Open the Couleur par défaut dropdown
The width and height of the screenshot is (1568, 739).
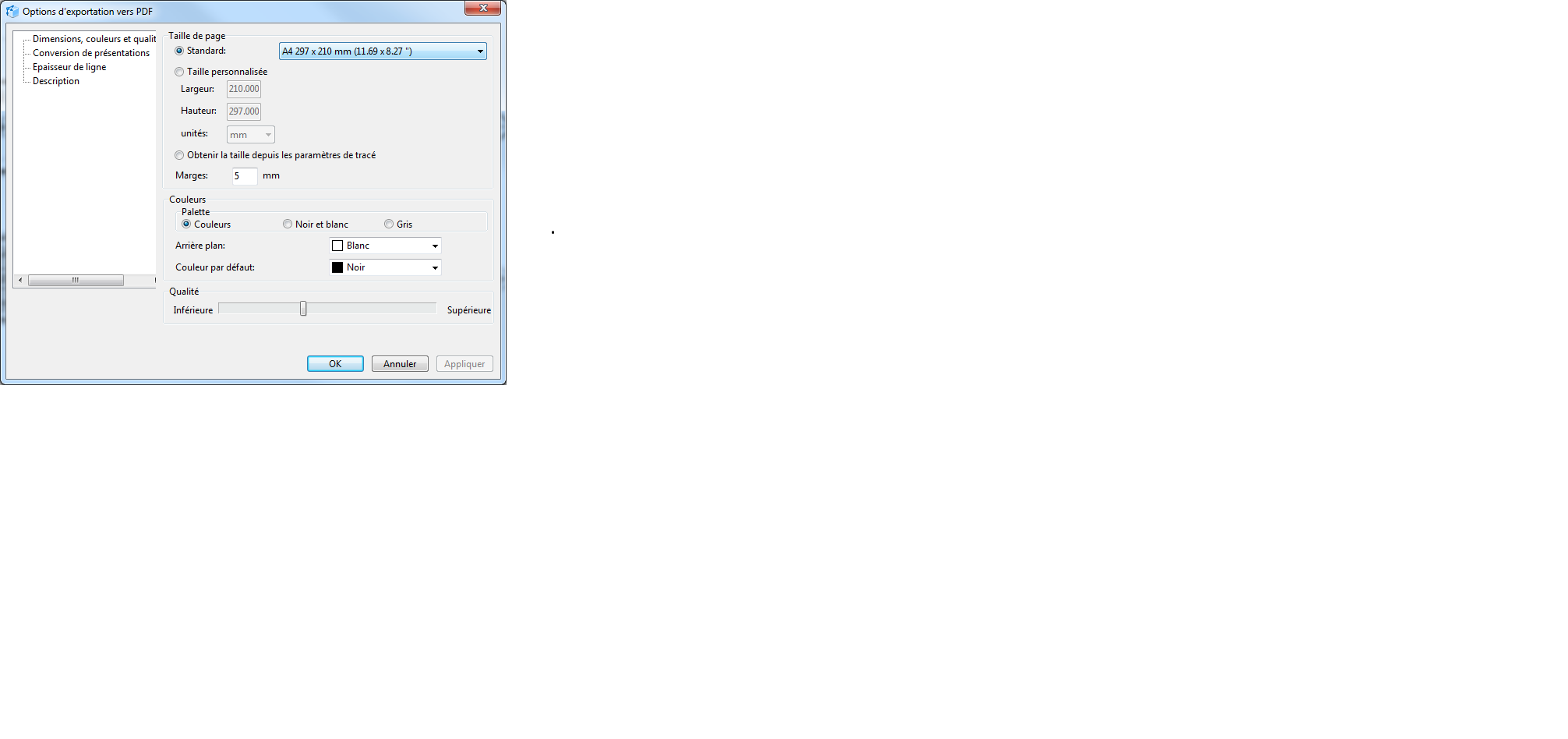(385, 267)
